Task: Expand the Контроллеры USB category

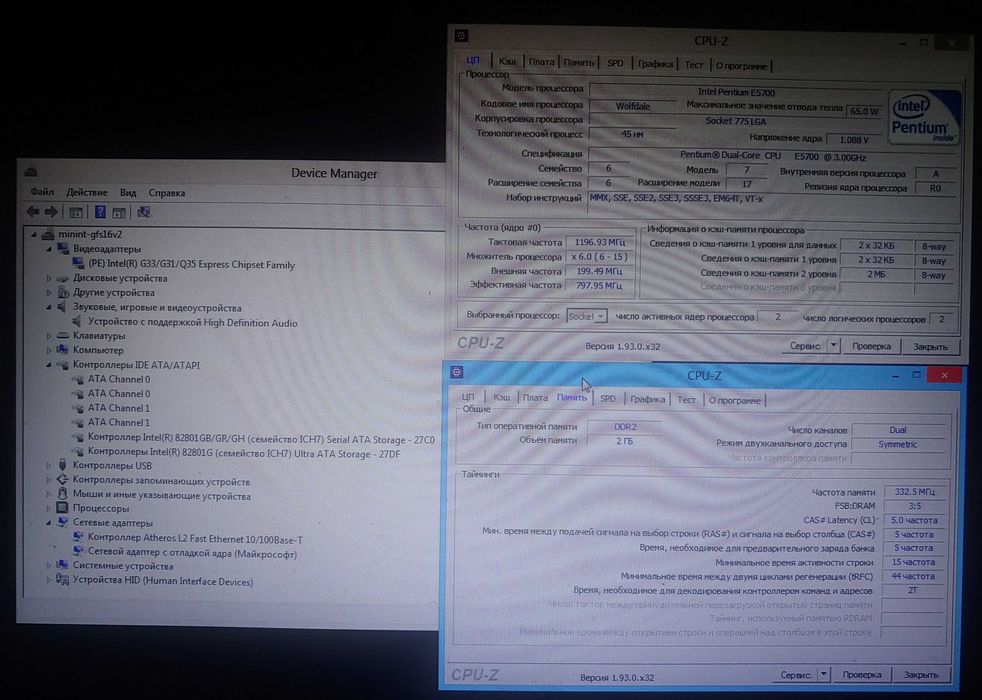Action: [x=49, y=465]
